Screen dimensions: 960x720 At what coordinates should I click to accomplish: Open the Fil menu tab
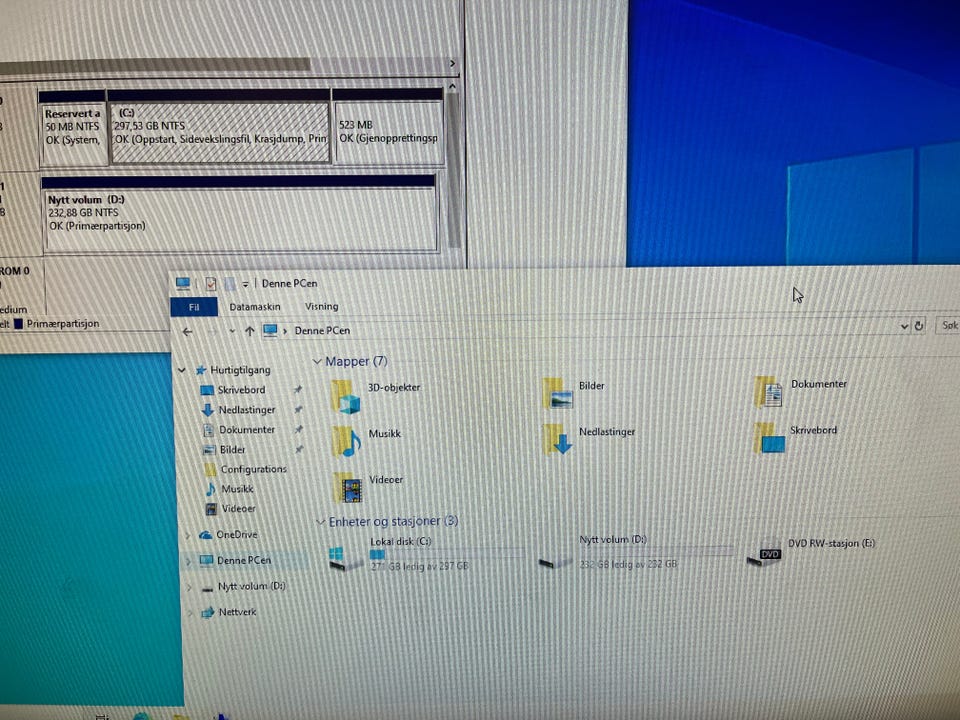tap(193, 307)
